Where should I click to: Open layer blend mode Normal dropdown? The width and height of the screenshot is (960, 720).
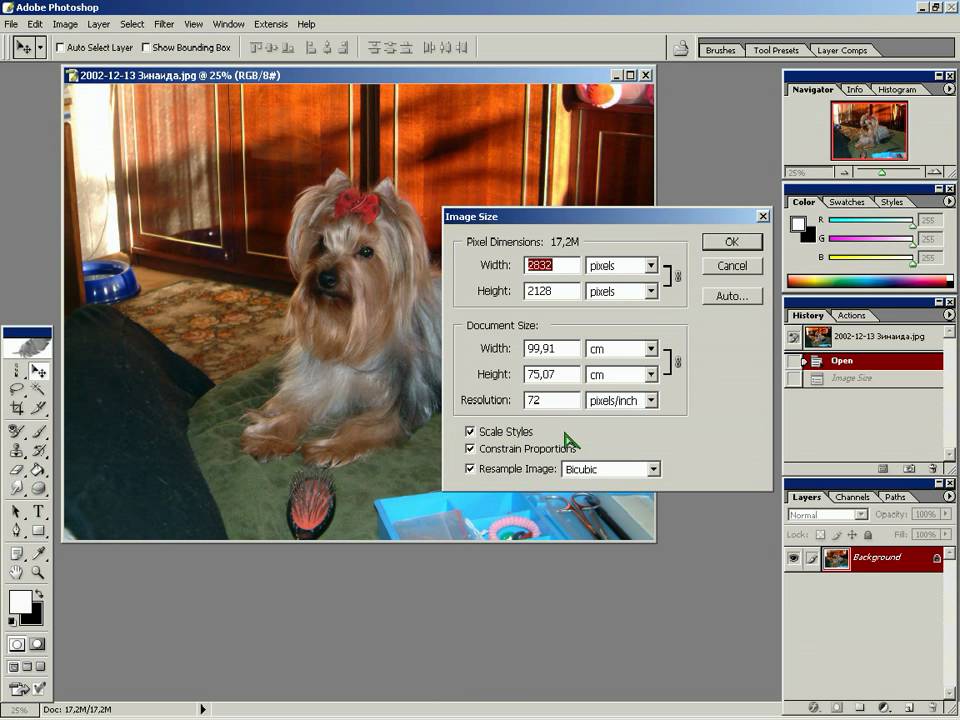[861, 514]
